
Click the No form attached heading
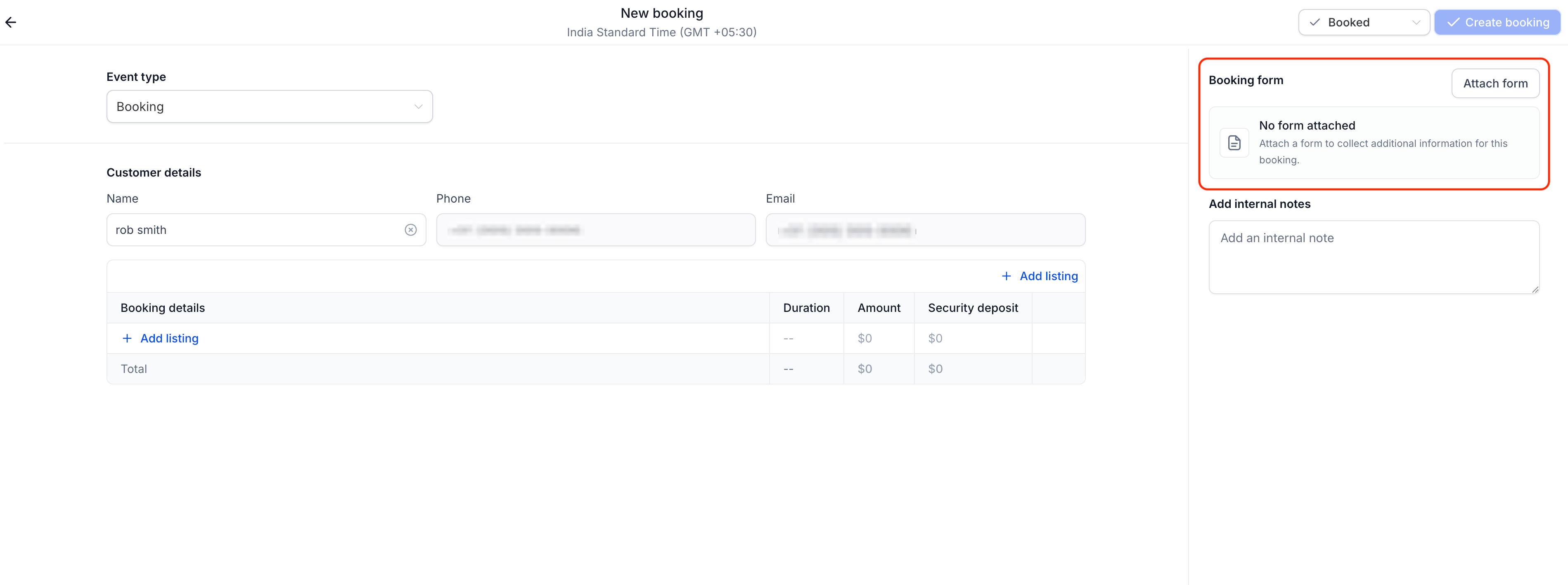1307,125
